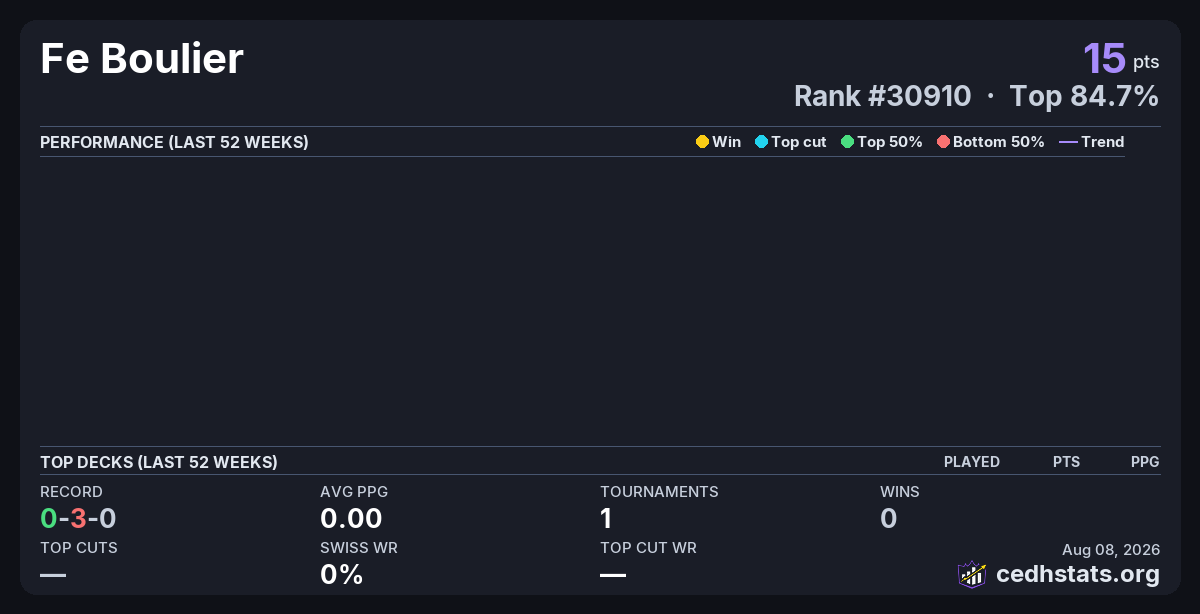Click the Tournaments count of 1
Image resolution: width=1200 pixels, height=614 pixels.
click(x=606, y=518)
